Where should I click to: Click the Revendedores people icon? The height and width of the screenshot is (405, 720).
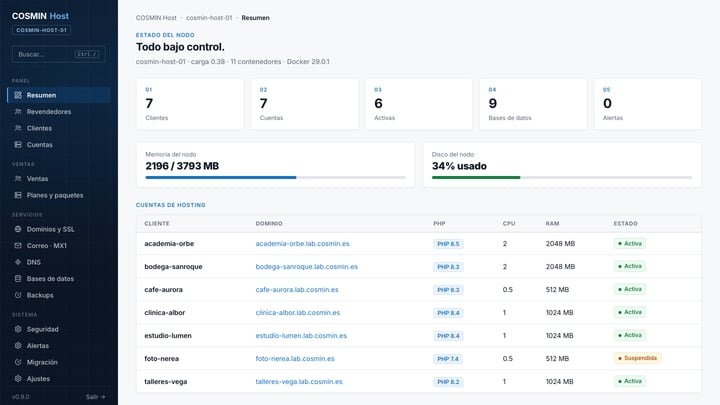tap(18, 112)
